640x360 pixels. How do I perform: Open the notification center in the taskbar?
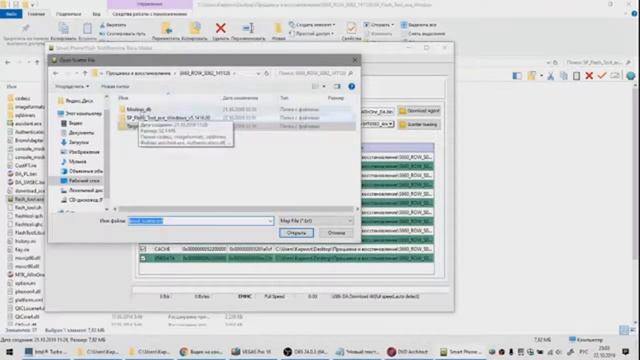[x=625, y=351]
